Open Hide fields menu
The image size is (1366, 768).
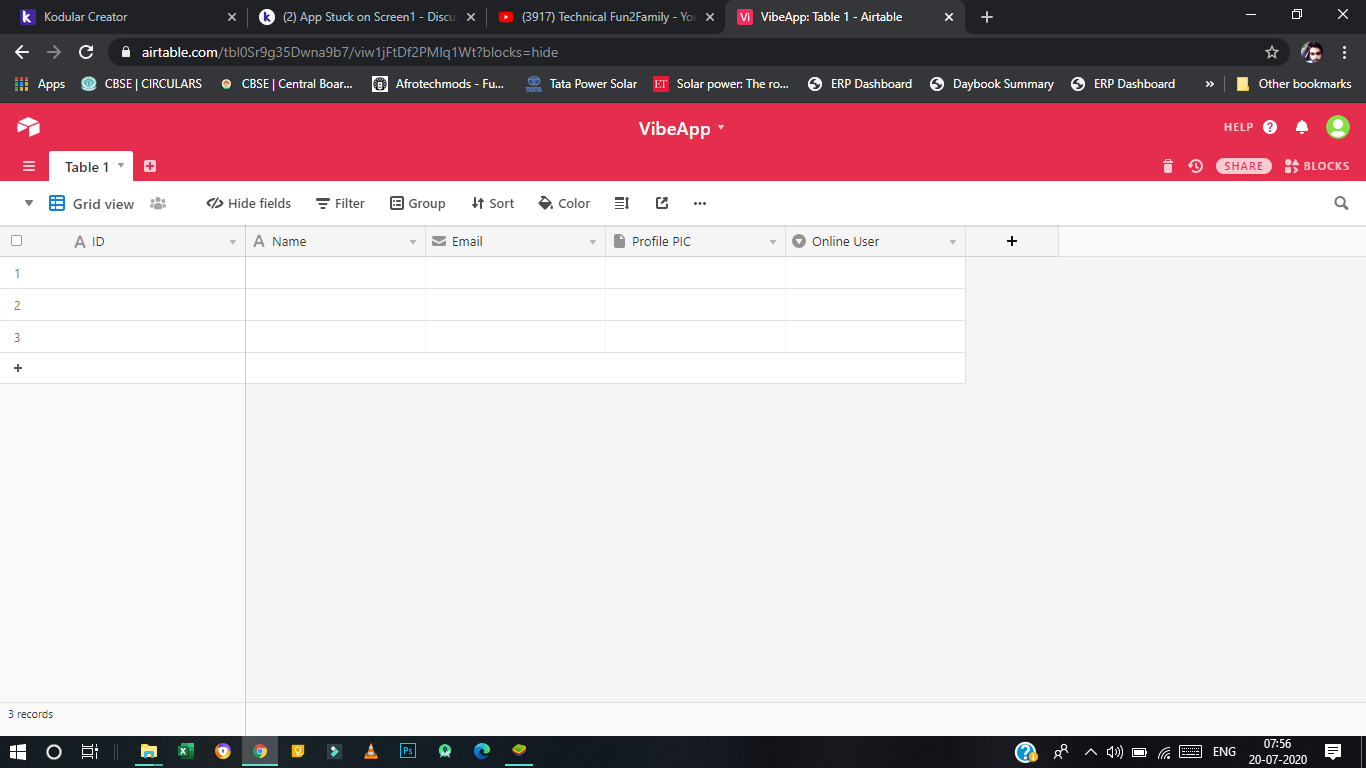tap(249, 203)
